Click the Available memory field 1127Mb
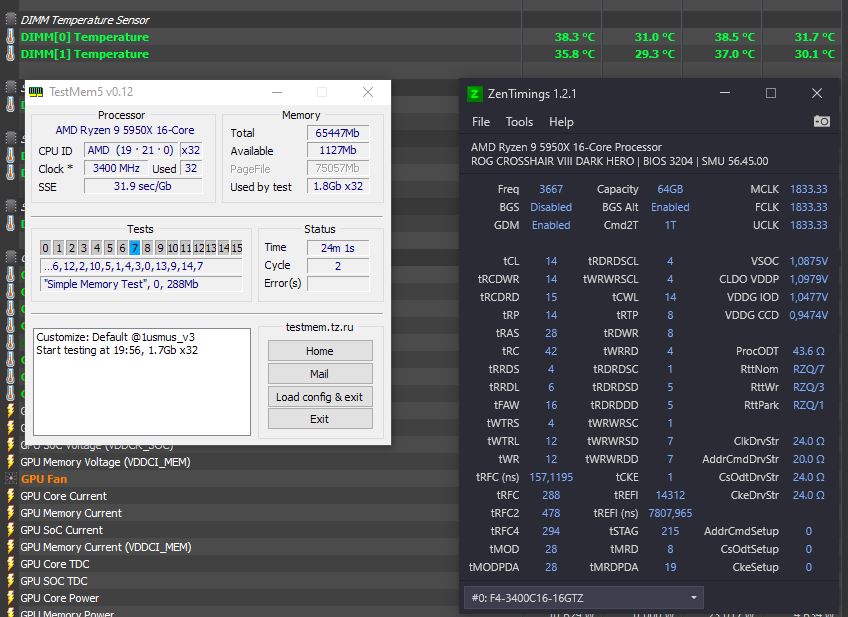 tap(338, 150)
